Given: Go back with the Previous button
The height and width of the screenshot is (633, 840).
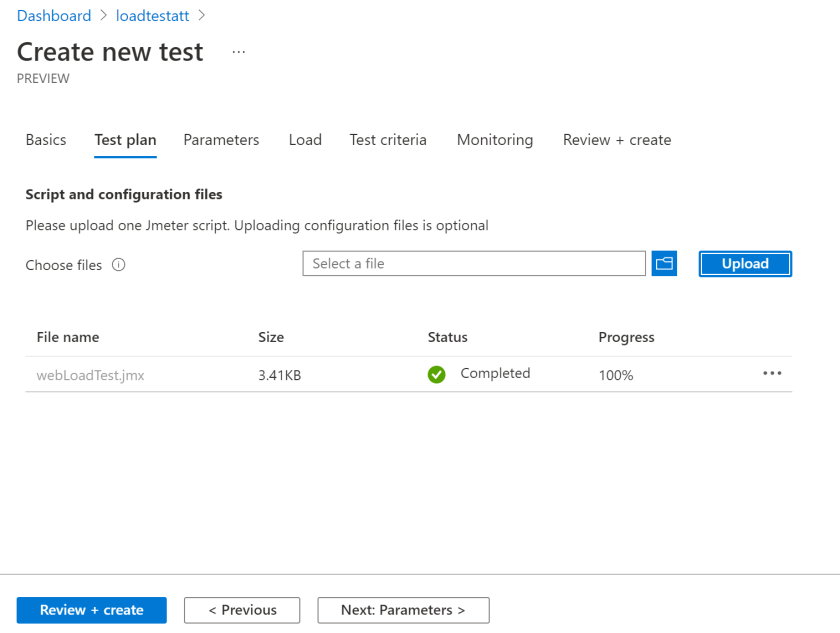Looking at the screenshot, I should (x=242, y=610).
